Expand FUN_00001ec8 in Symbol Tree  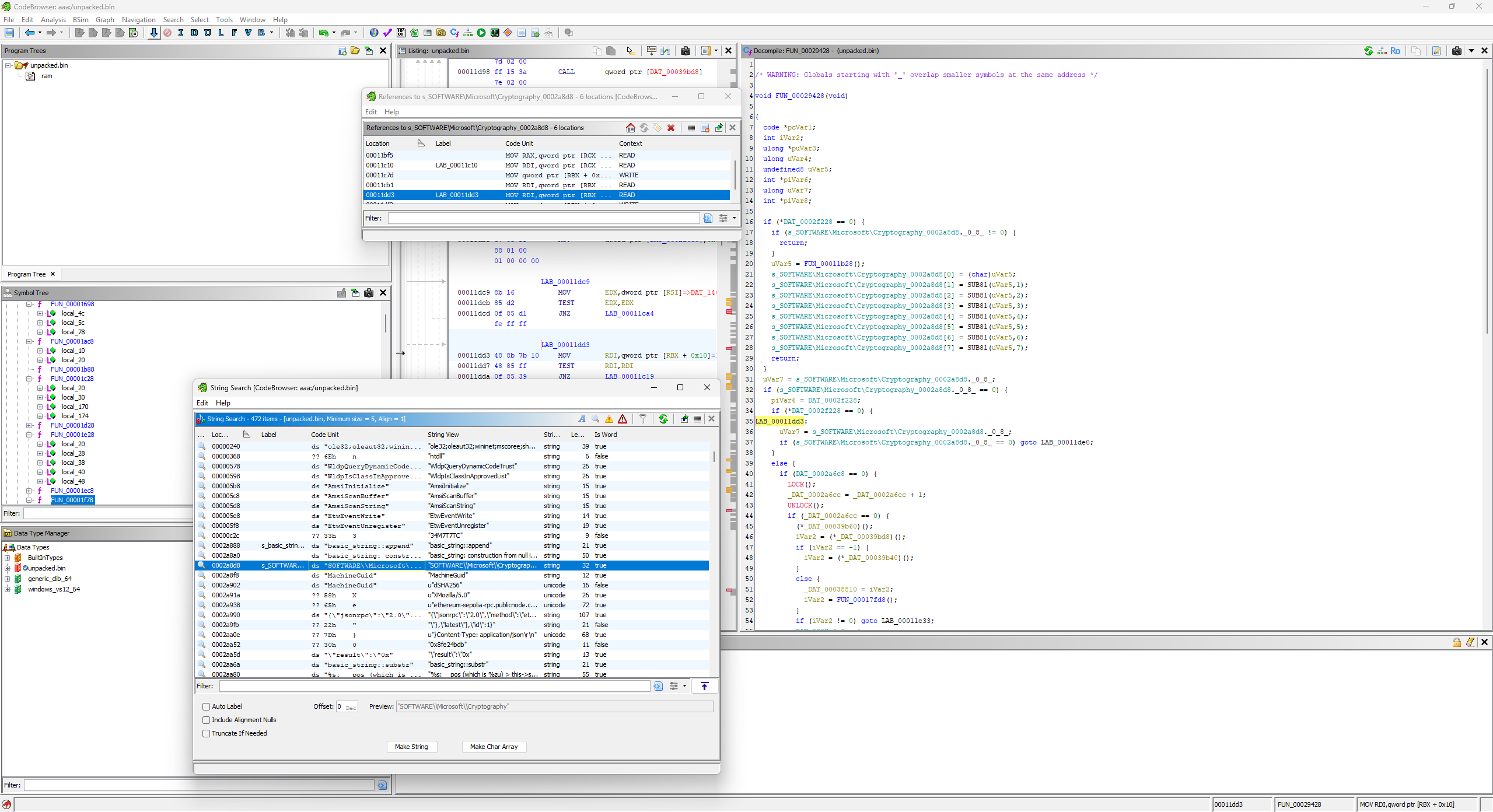pyautogui.click(x=29, y=491)
